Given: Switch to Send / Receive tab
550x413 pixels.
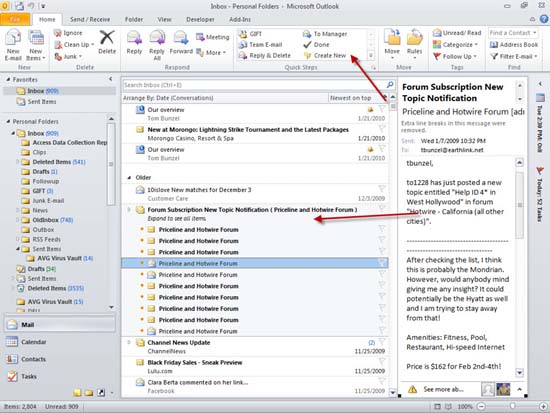Looking at the screenshot, I should pos(90,19).
